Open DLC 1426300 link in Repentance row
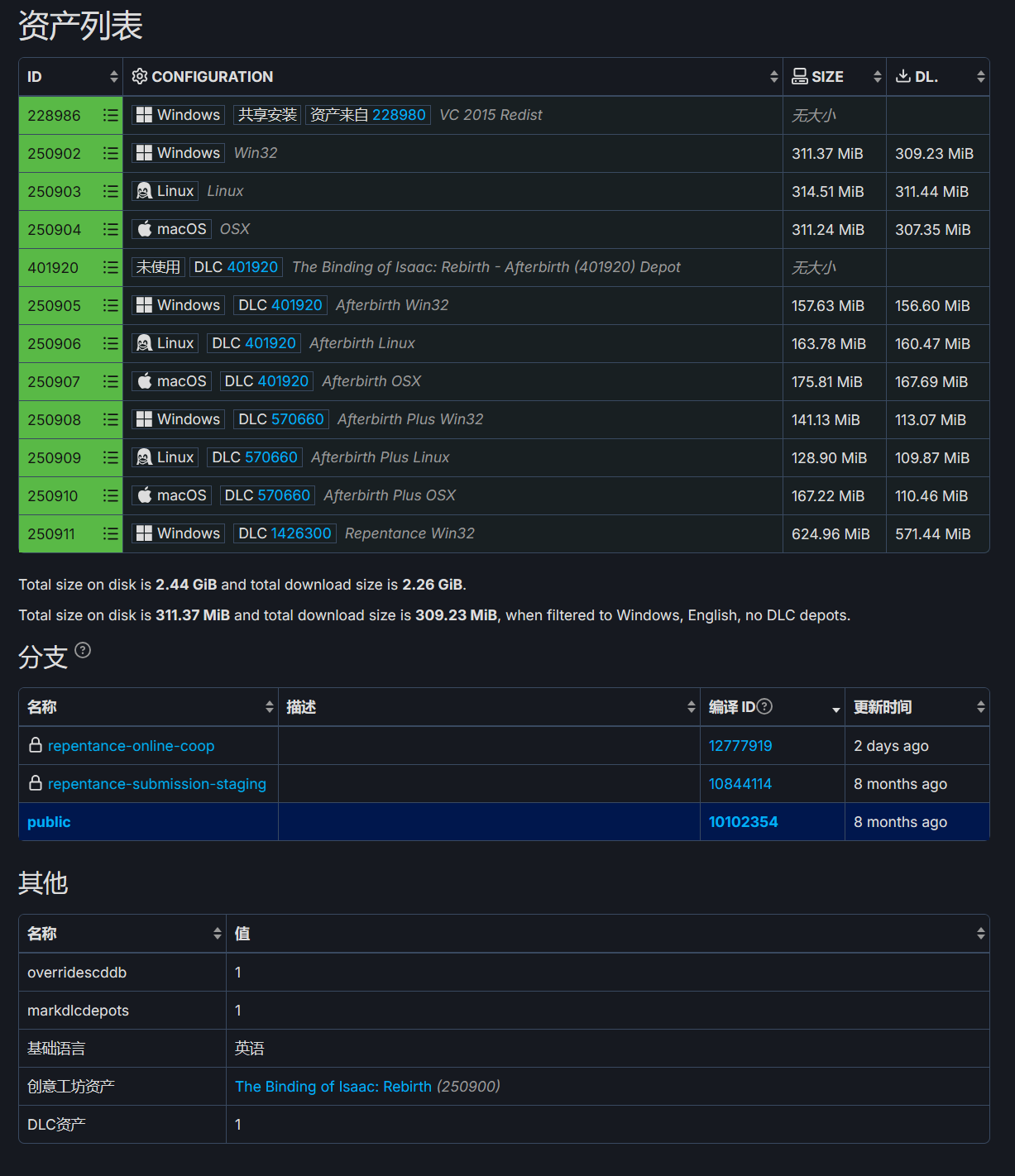The image size is (1015, 1176). (301, 533)
